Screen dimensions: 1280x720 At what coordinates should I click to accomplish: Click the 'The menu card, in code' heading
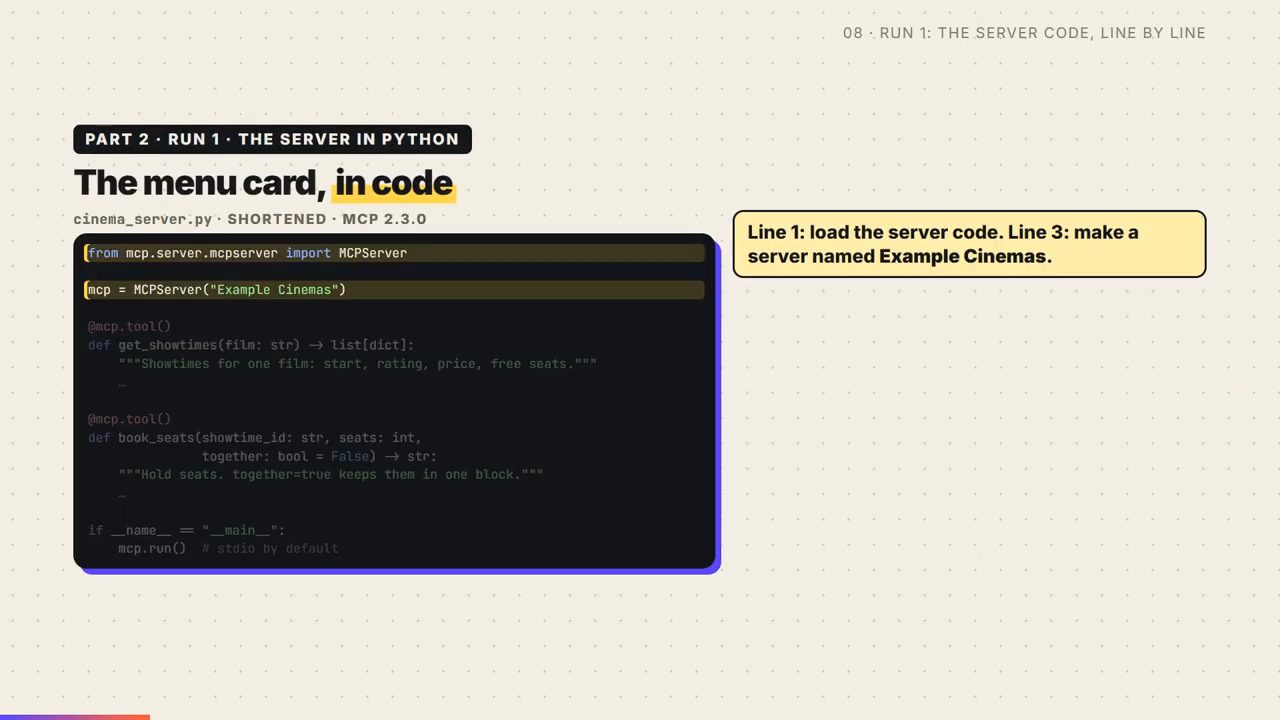pyautogui.click(x=264, y=183)
